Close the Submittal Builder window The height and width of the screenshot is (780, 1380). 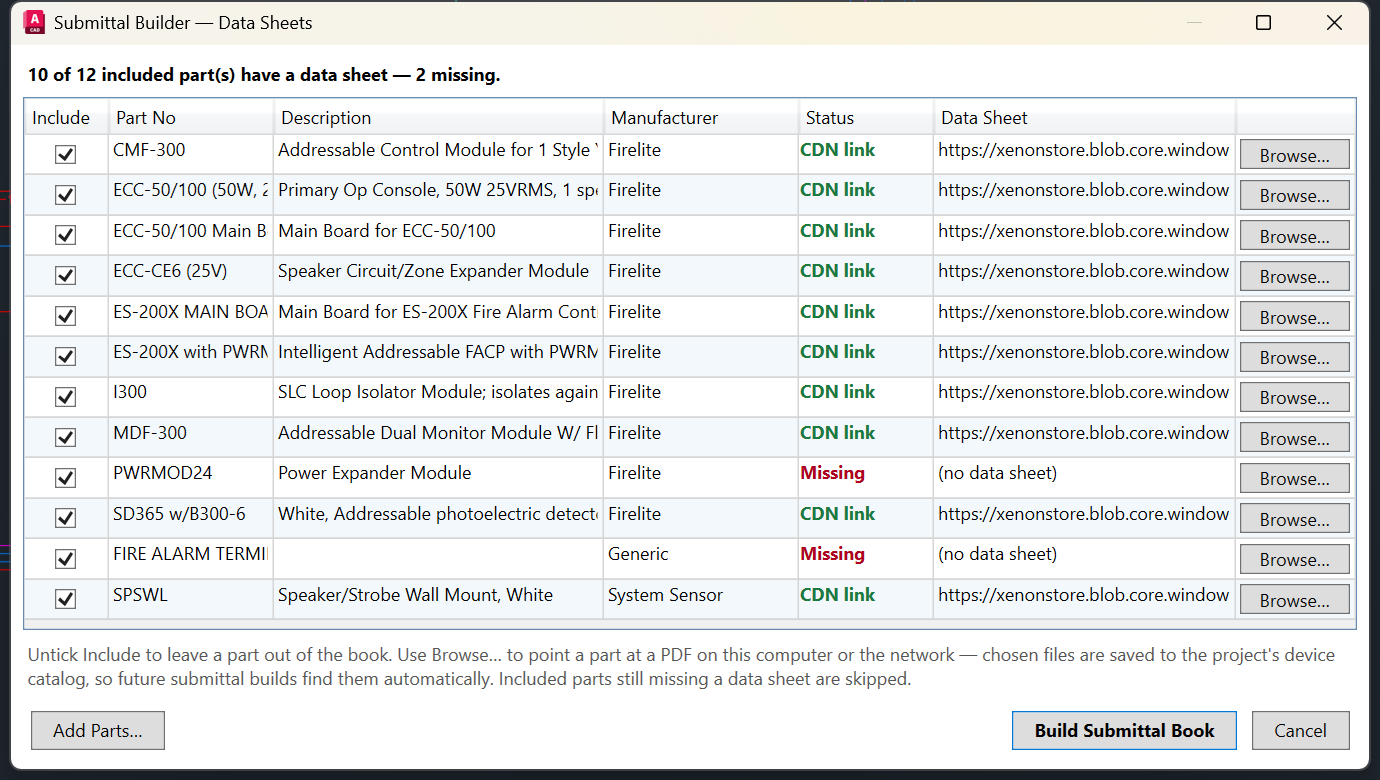coord(1334,22)
